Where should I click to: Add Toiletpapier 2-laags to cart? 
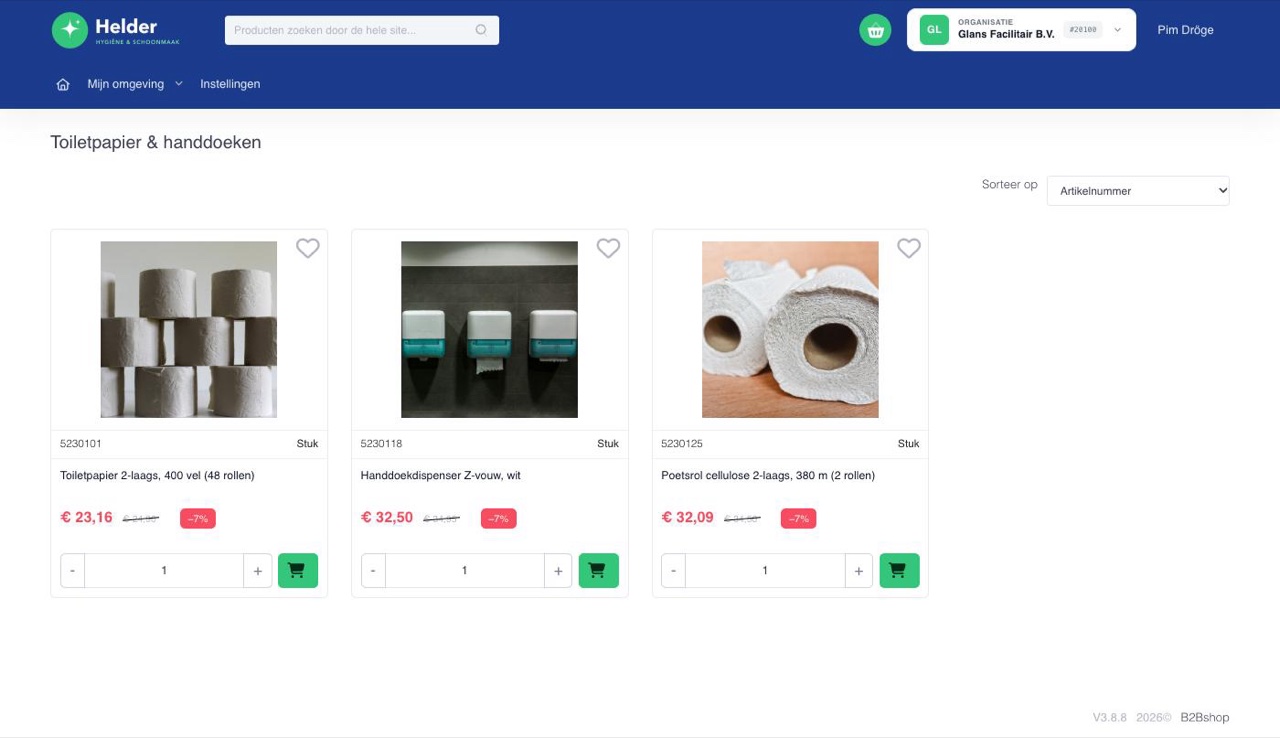(298, 570)
